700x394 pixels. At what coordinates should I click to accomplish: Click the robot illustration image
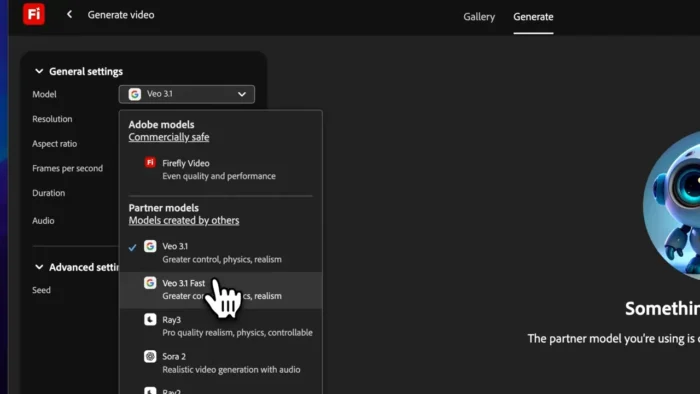point(671,205)
